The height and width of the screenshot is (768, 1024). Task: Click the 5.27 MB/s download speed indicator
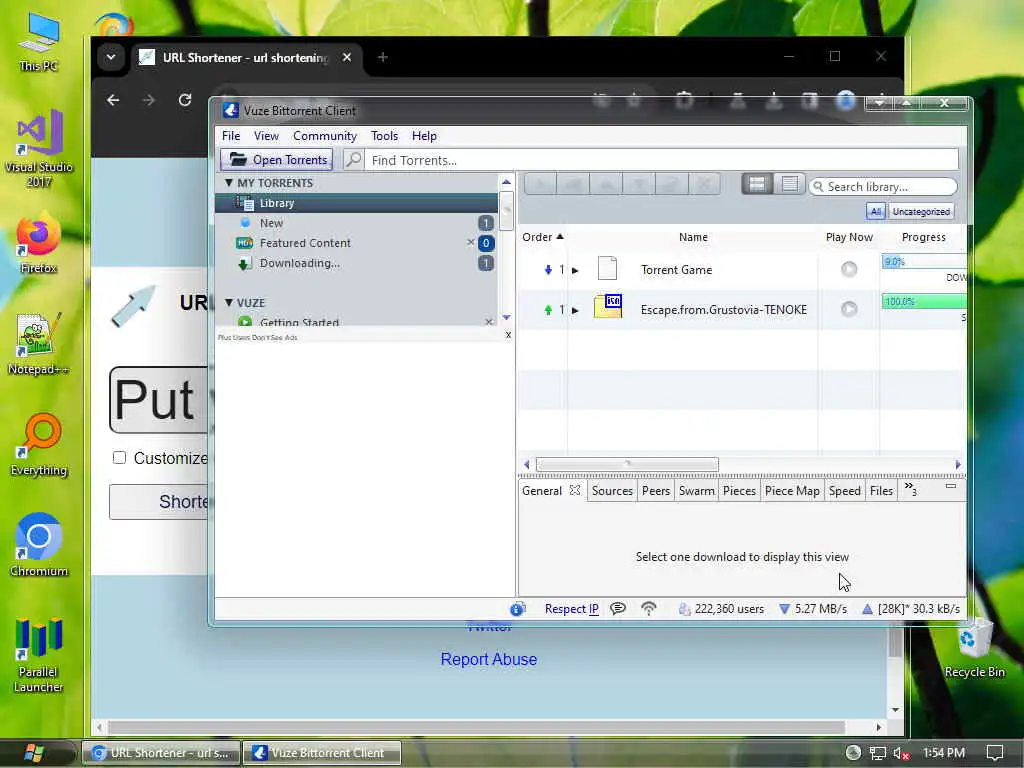click(813, 609)
